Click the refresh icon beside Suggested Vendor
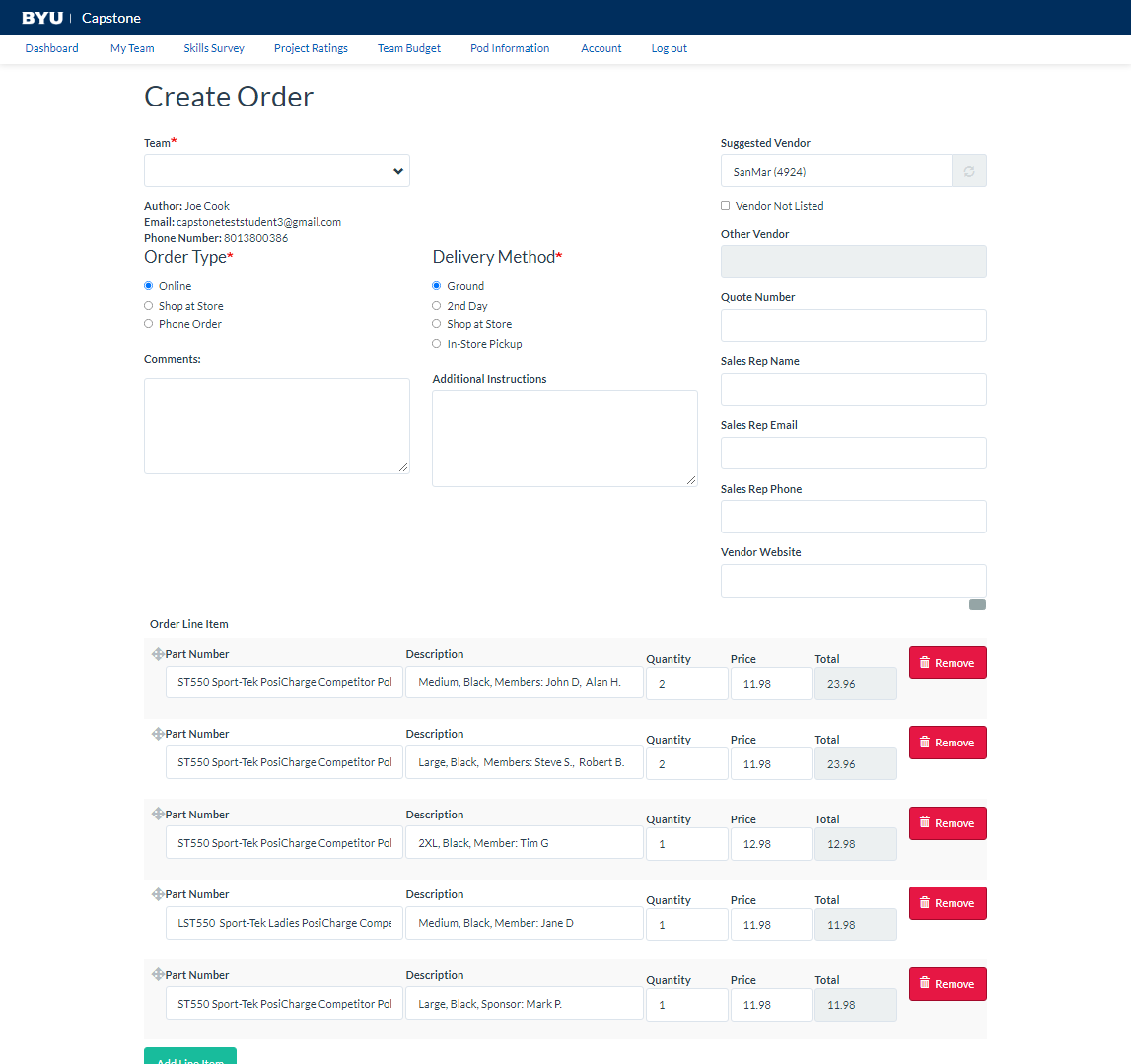The image size is (1131, 1064). pos(968,172)
